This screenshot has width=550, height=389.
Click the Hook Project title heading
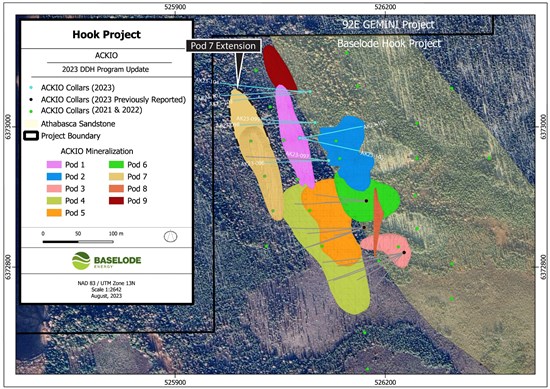pyautogui.click(x=107, y=34)
